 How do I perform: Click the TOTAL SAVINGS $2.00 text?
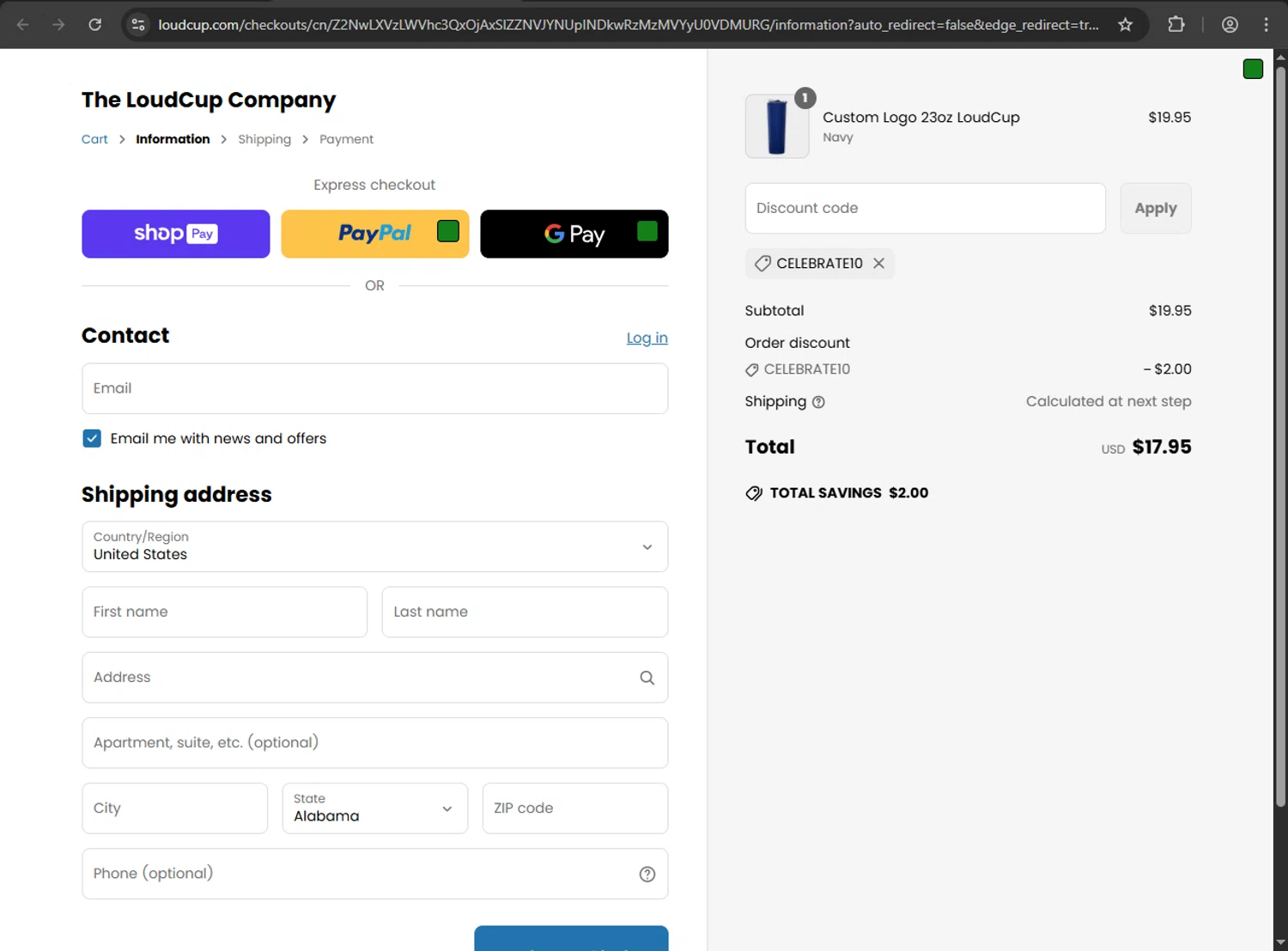(849, 493)
